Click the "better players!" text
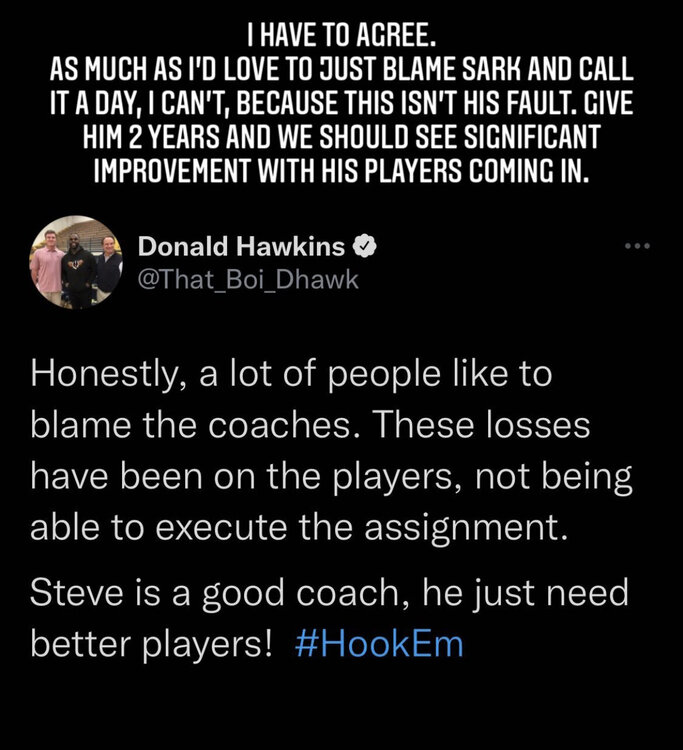 point(151,645)
